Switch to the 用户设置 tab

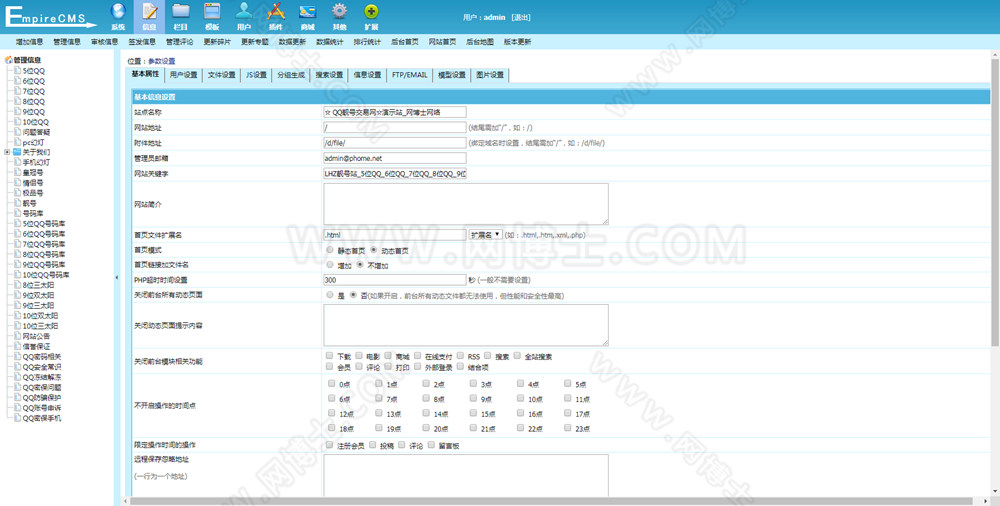point(183,75)
